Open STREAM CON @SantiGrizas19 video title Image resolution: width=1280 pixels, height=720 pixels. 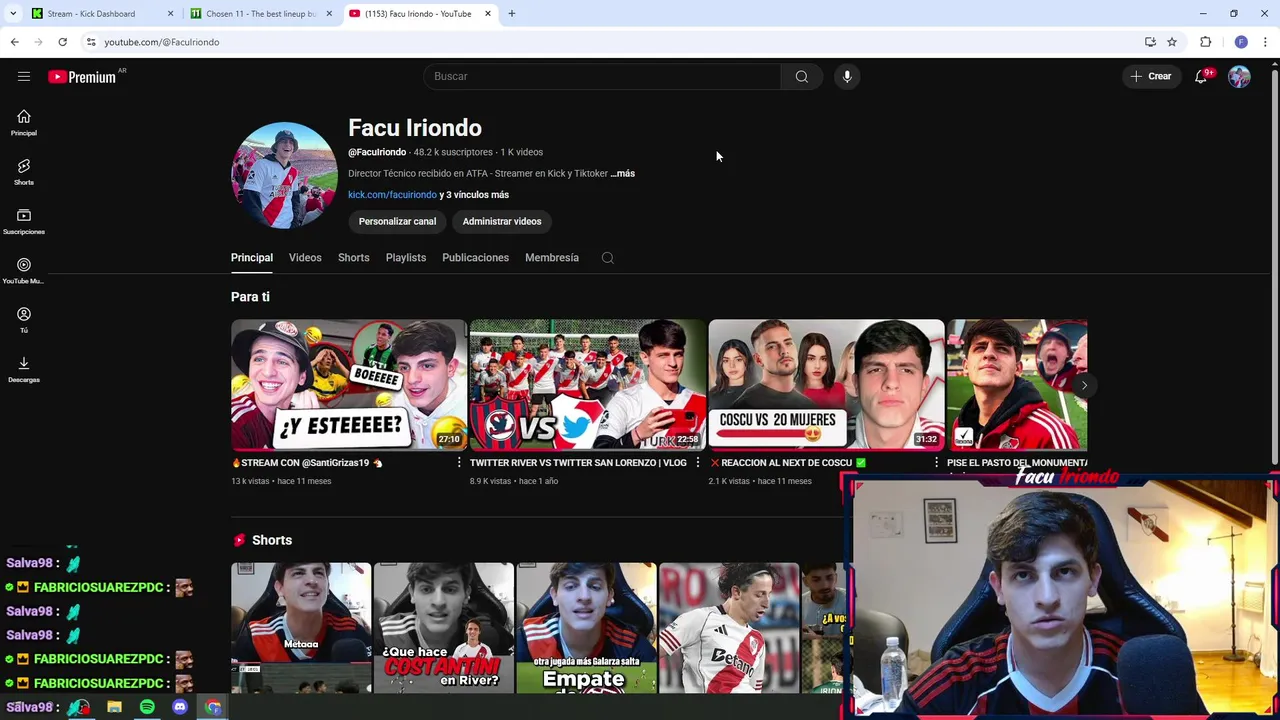[x=307, y=463]
